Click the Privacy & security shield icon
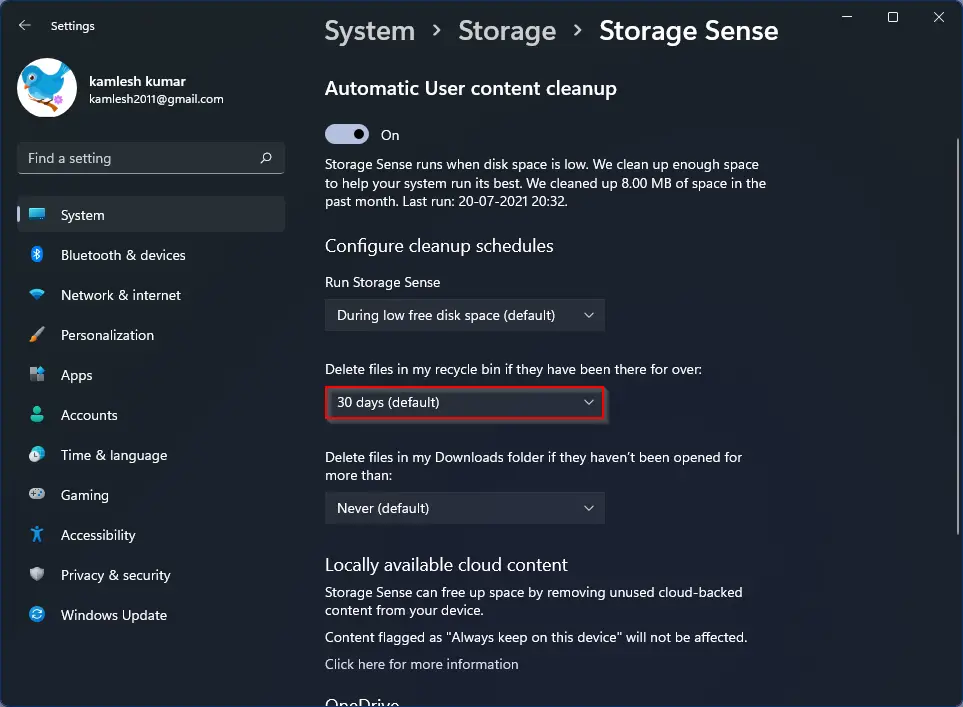 pos(37,574)
